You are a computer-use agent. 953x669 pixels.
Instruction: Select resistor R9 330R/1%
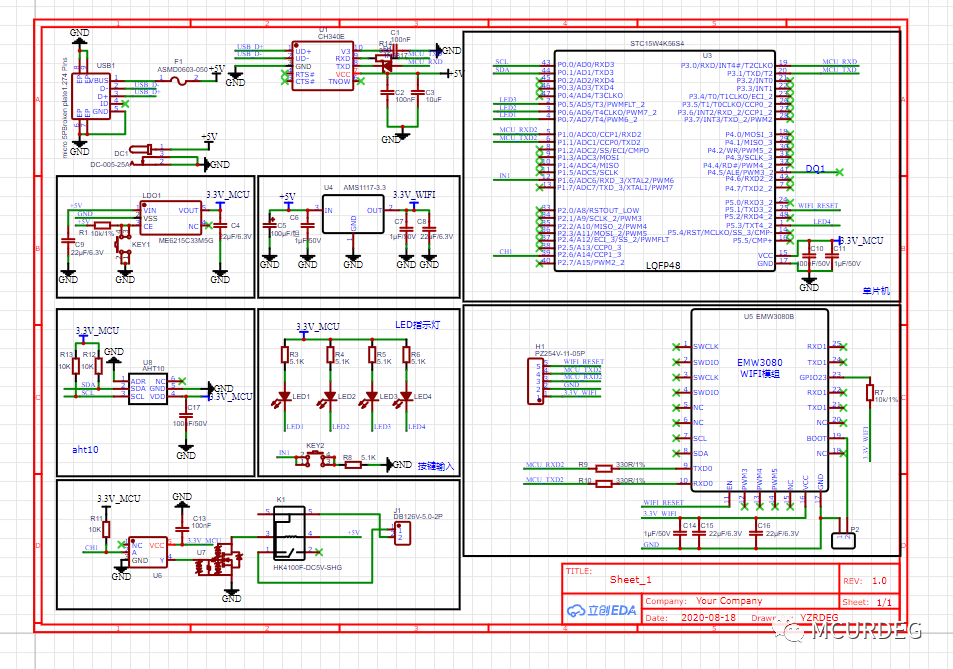[x=604, y=468]
